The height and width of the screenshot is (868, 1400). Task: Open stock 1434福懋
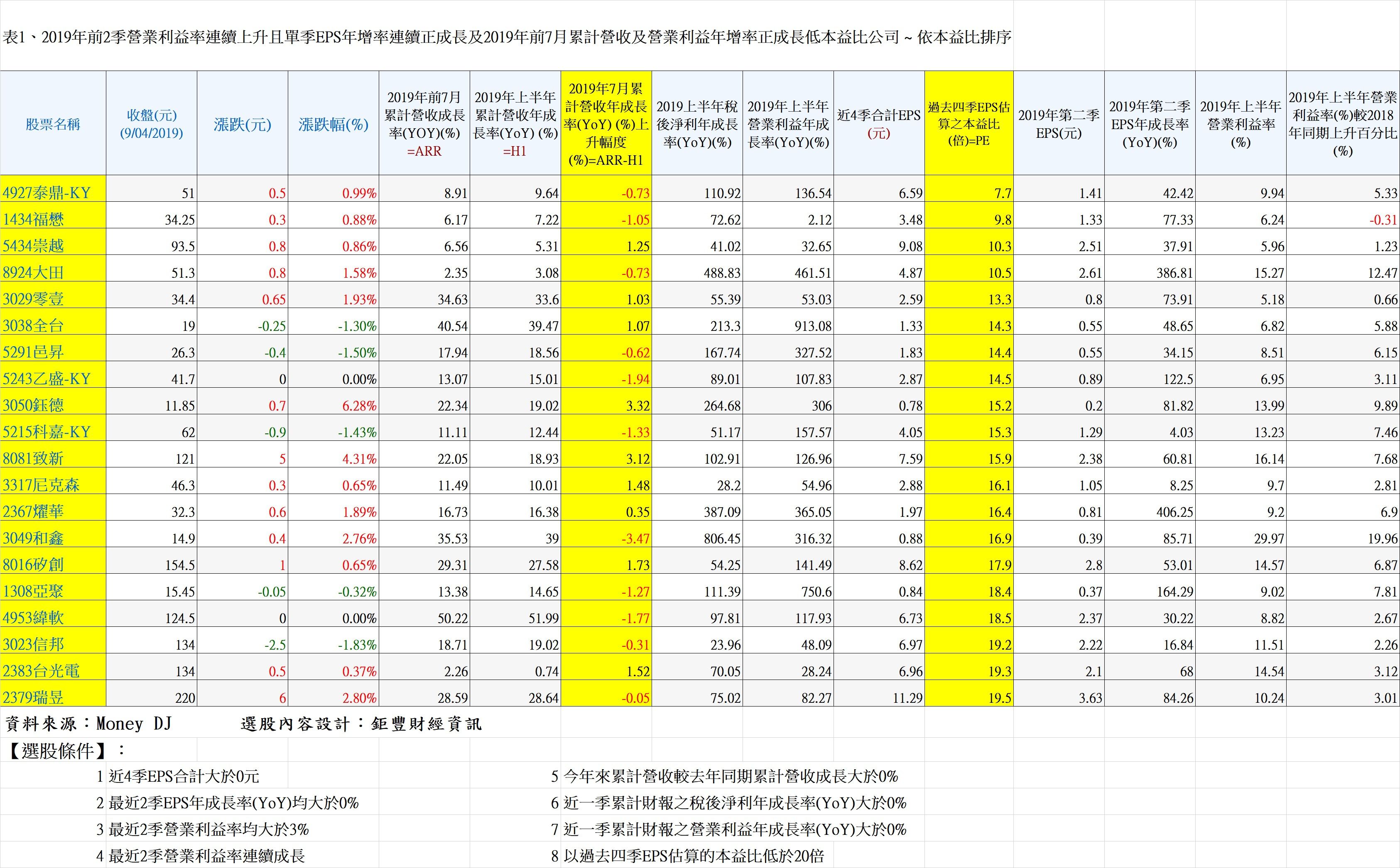pyautogui.click(x=51, y=219)
